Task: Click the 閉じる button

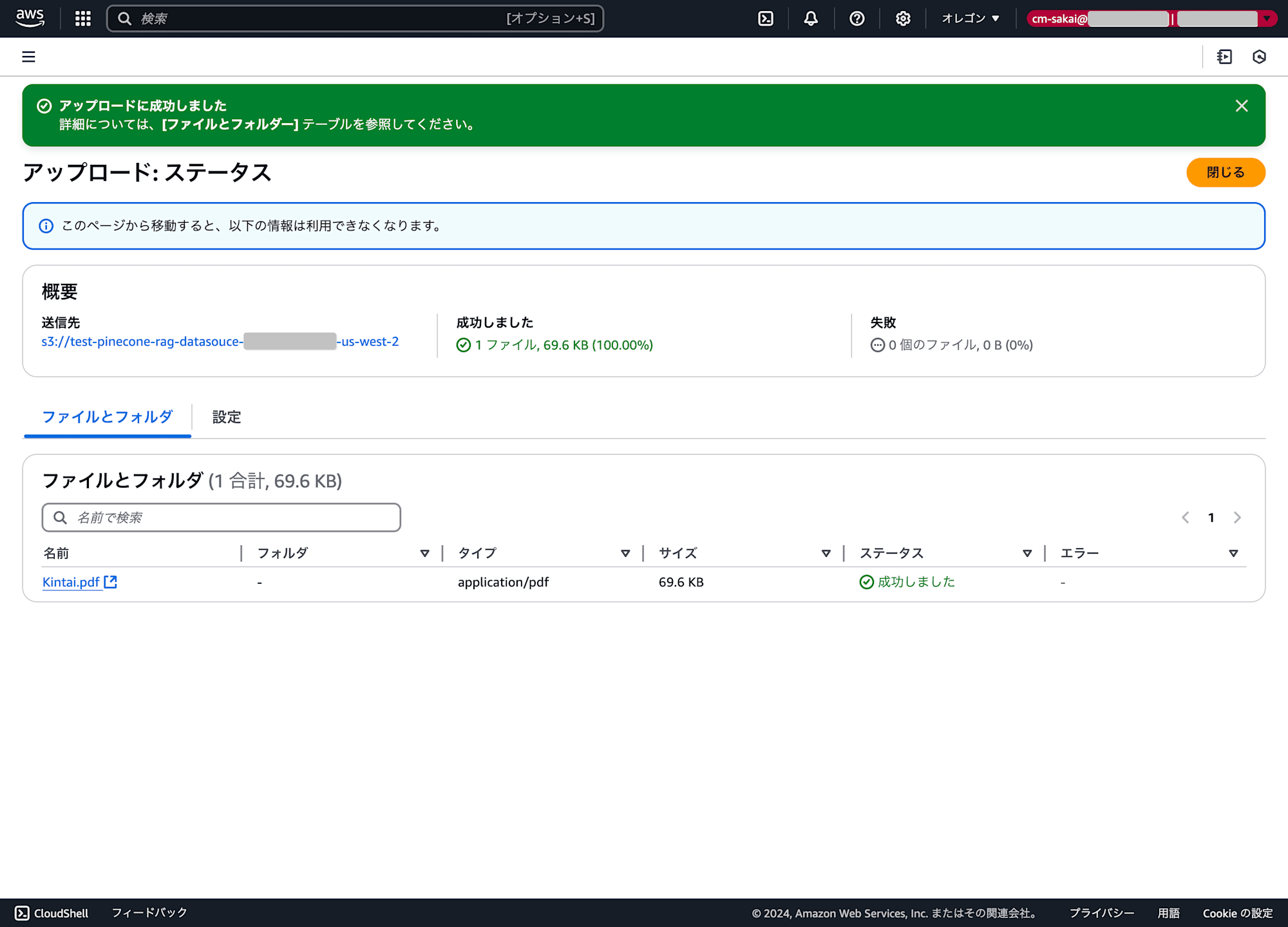Action: (x=1226, y=173)
